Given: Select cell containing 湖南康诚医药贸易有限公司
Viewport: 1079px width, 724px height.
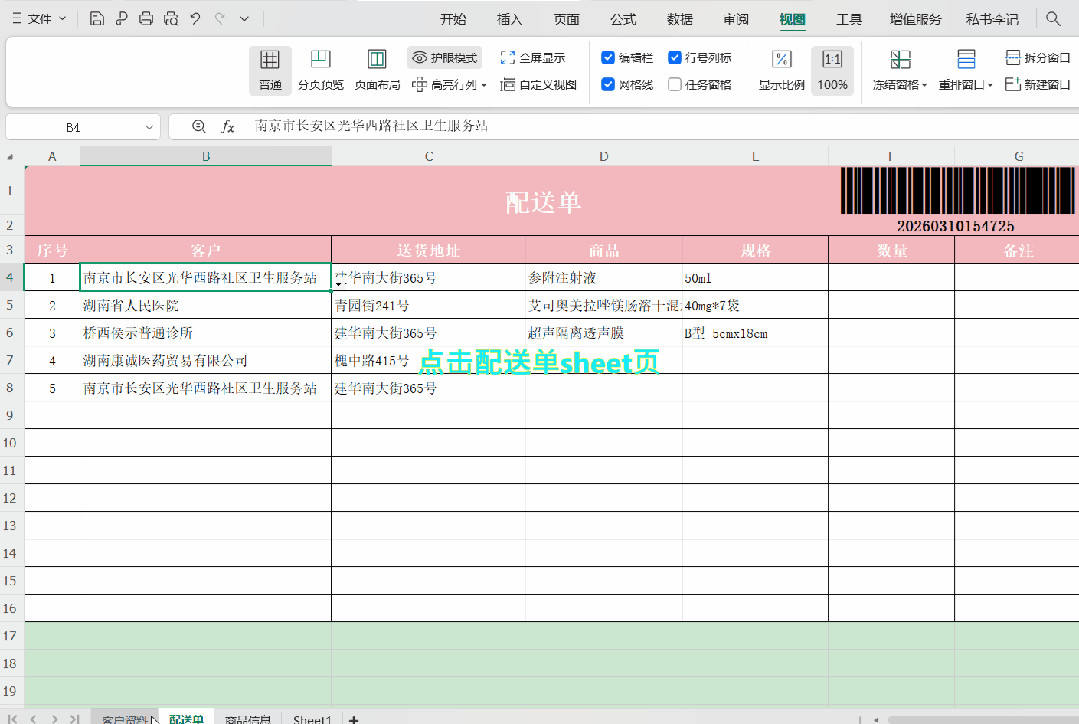Looking at the screenshot, I should tap(206, 360).
